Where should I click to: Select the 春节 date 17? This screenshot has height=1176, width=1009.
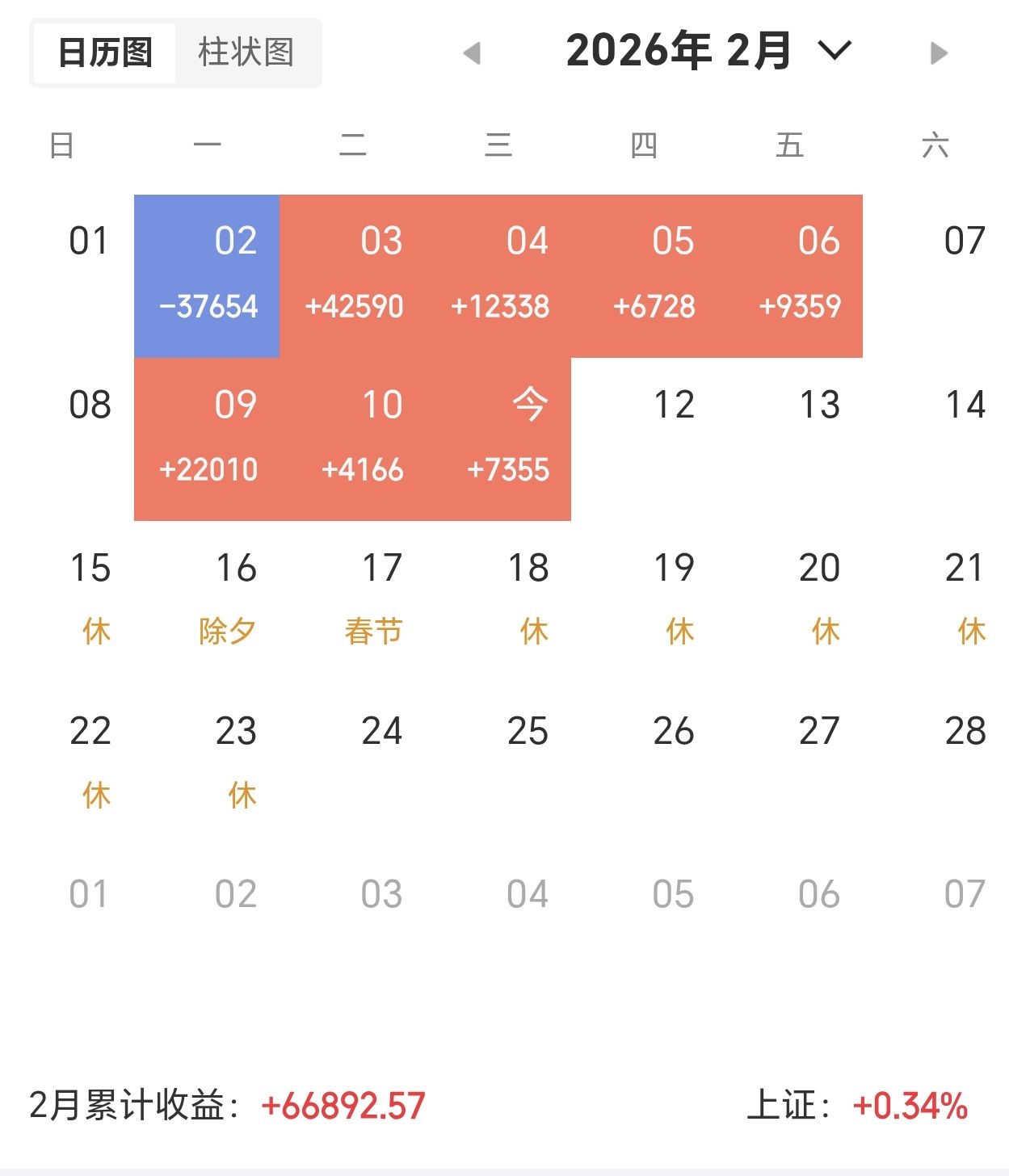[x=373, y=598]
